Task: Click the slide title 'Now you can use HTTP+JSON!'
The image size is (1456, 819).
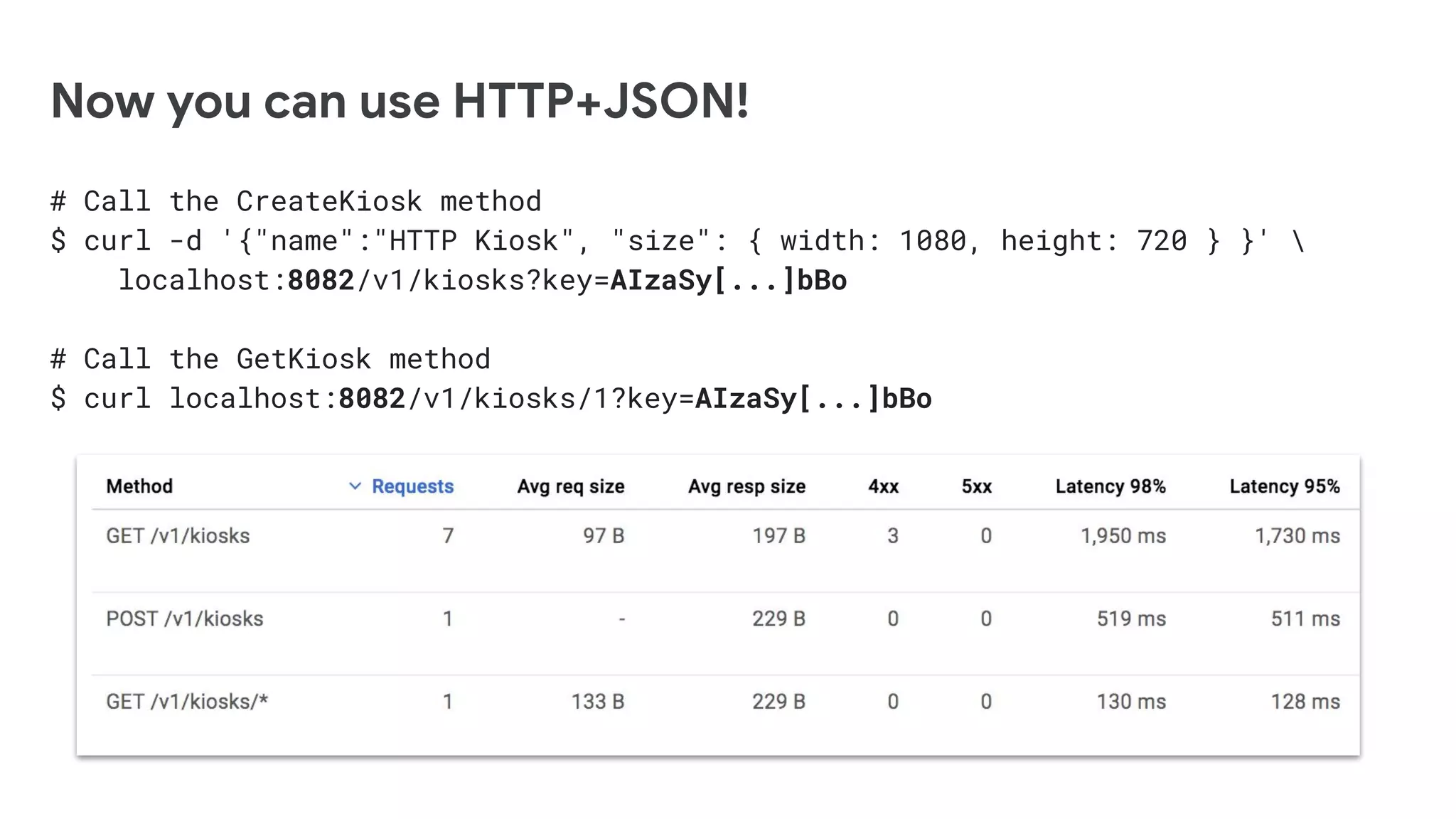Action: click(x=400, y=101)
